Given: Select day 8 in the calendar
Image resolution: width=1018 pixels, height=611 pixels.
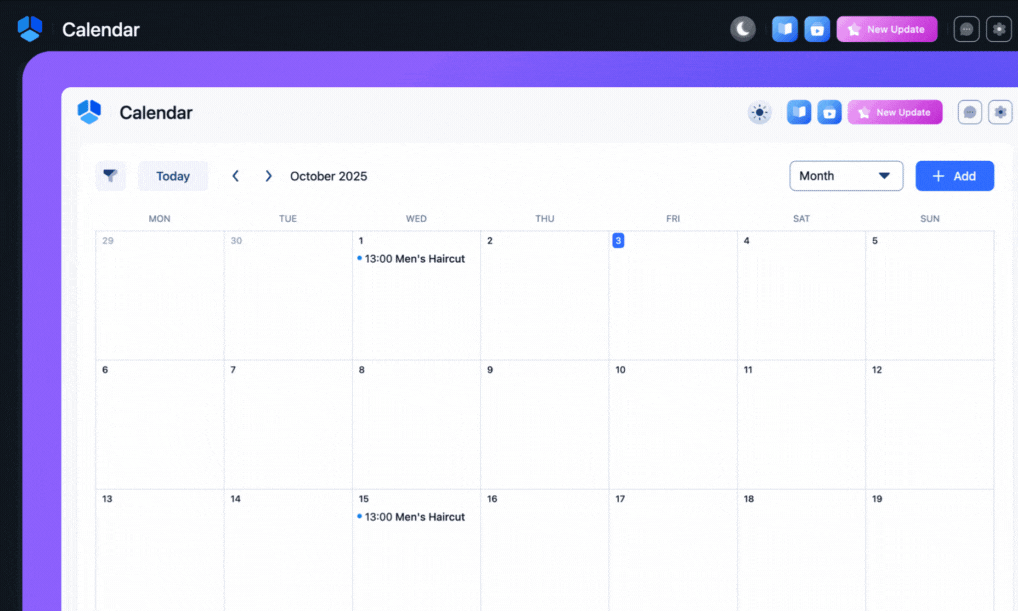Looking at the screenshot, I should click(x=416, y=425).
